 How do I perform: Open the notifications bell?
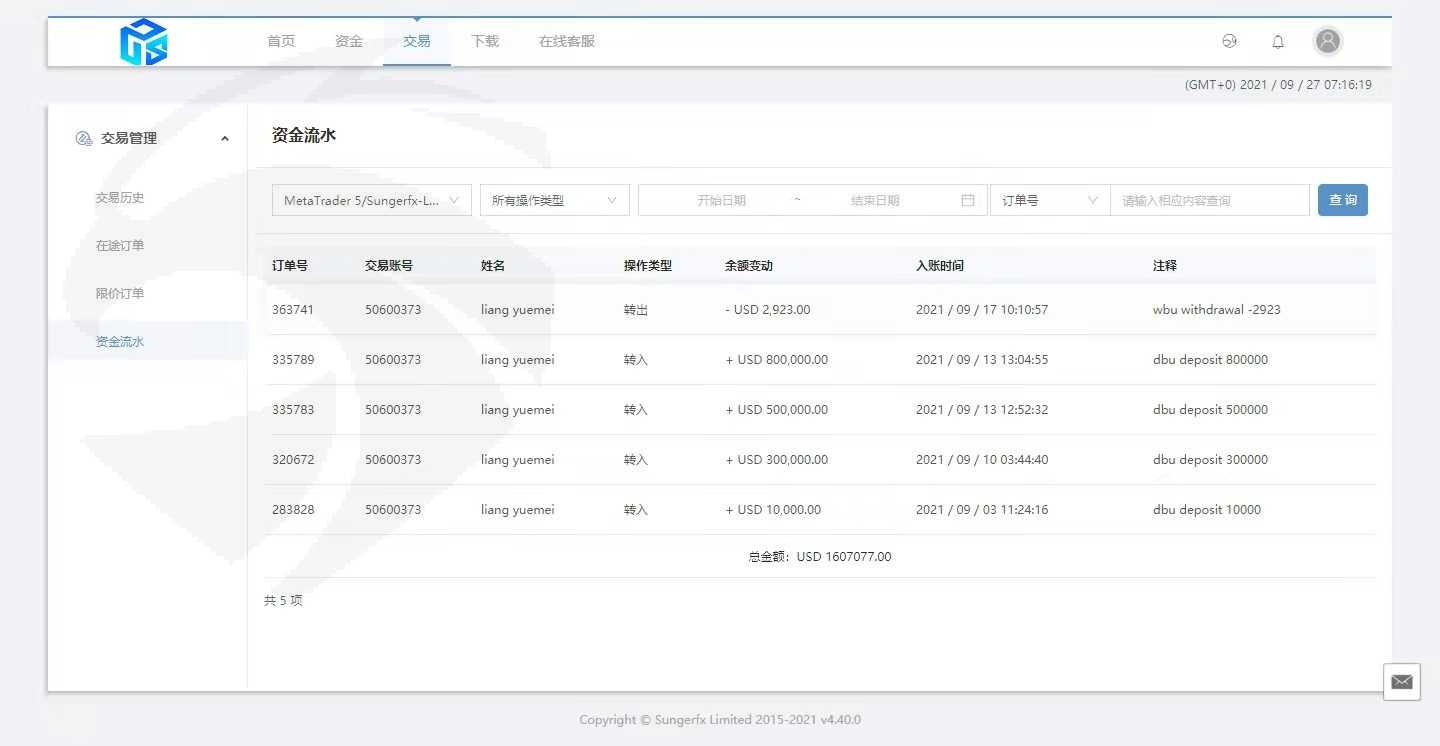point(1278,41)
